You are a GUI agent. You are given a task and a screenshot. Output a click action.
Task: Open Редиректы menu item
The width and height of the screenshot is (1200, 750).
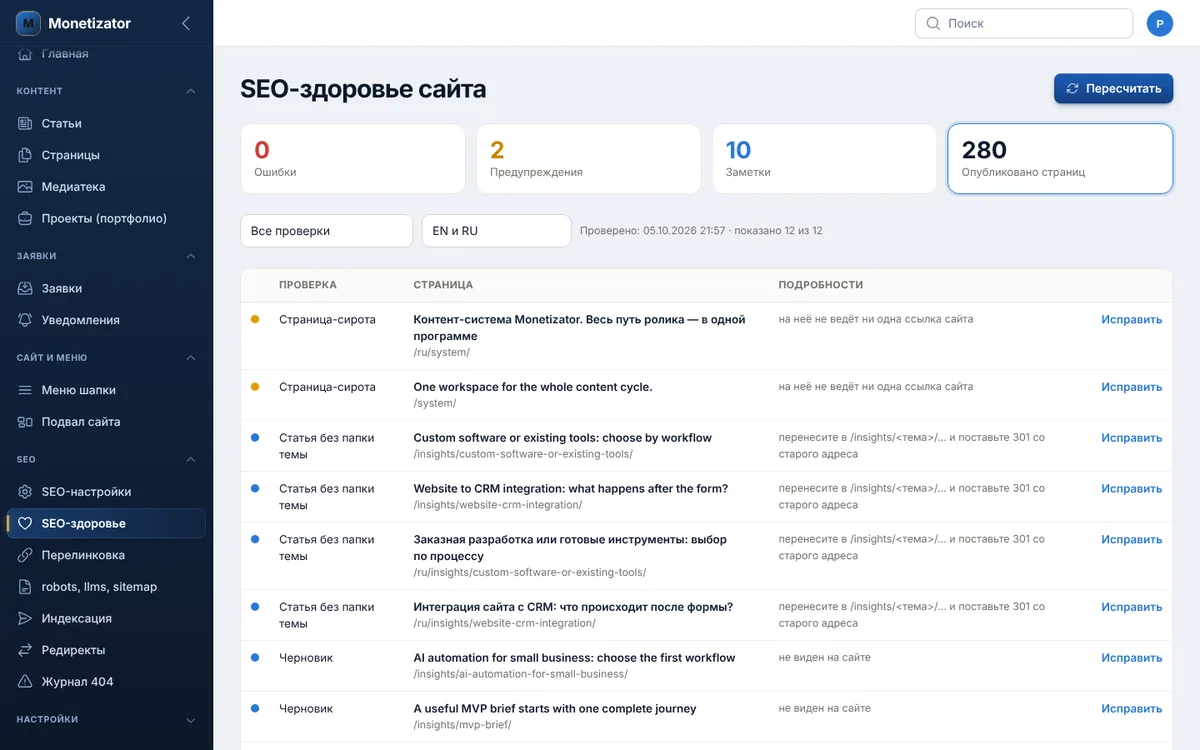click(106, 650)
